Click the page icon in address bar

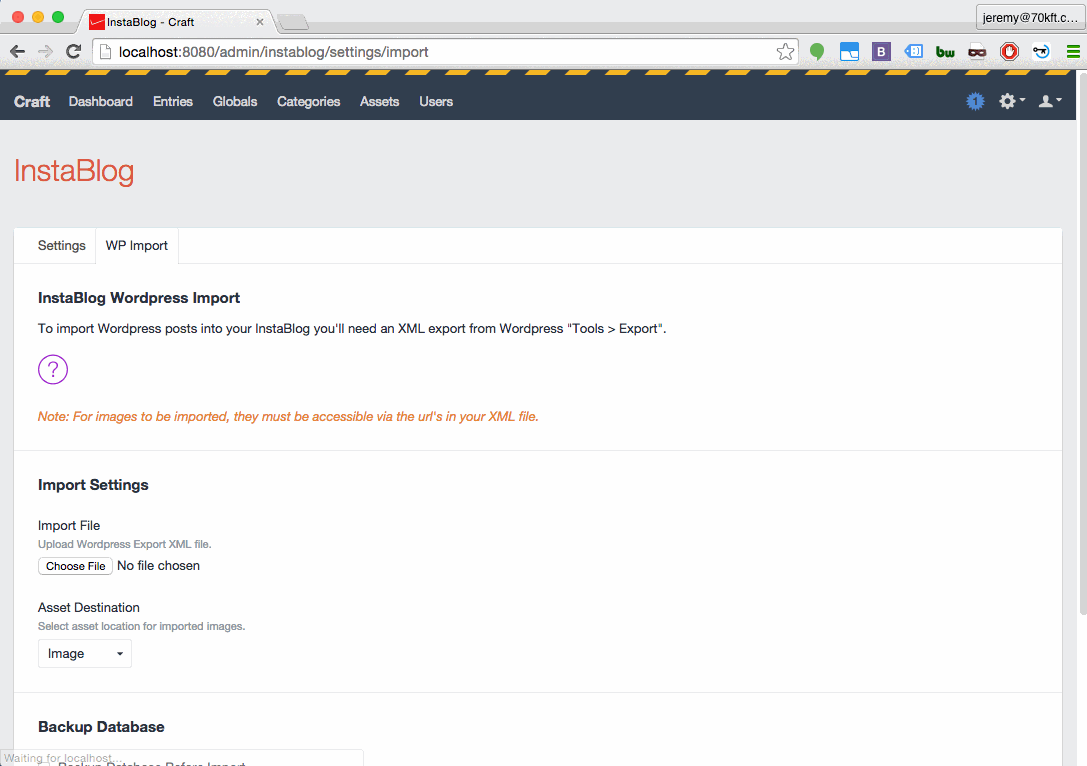(x=105, y=51)
